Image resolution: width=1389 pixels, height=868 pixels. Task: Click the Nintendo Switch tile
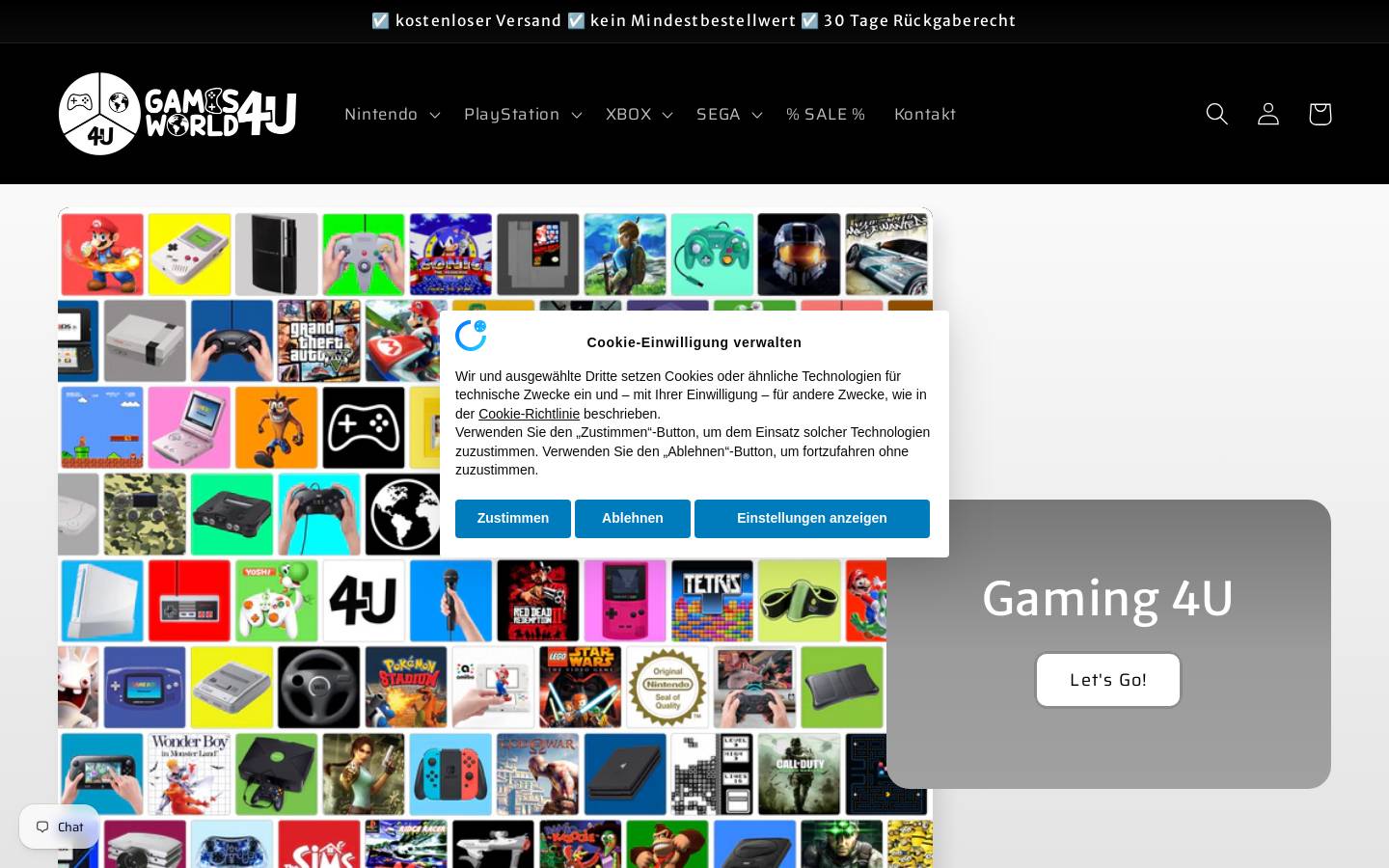click(x=450, y=773)
